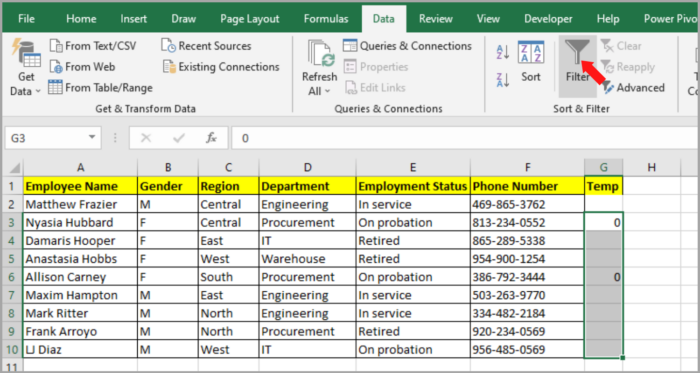Click into the formula bar showing 0
The width and height of the screenshot is (700, 373).
(464, 138)
